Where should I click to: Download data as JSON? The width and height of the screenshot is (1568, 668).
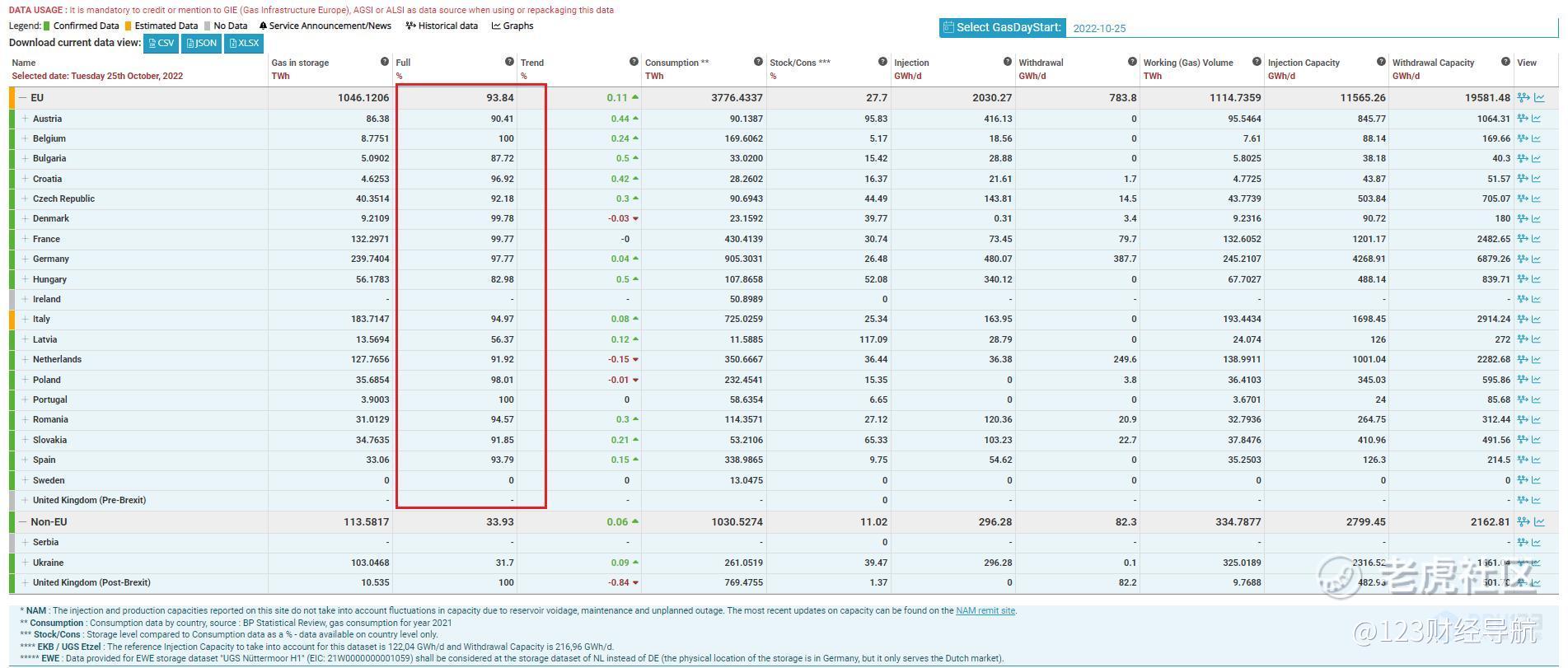tap(201, 43)
